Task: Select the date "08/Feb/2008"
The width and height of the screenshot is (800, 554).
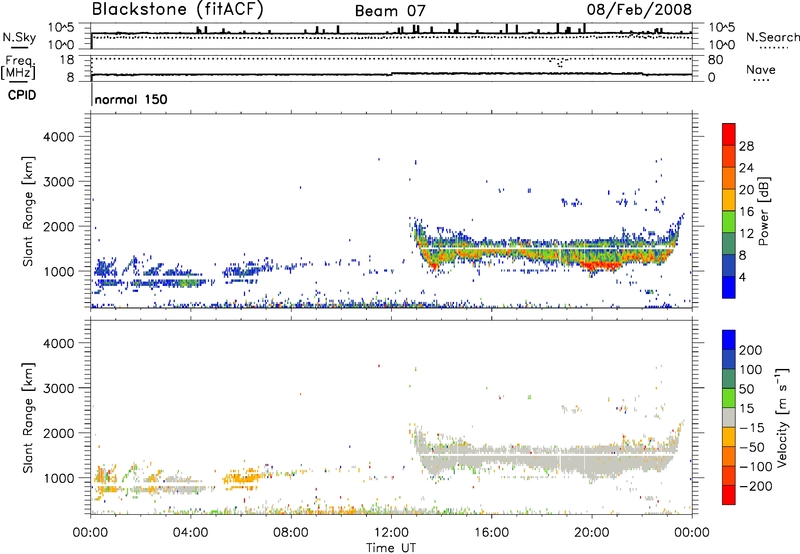Action: tap(639, 9)
